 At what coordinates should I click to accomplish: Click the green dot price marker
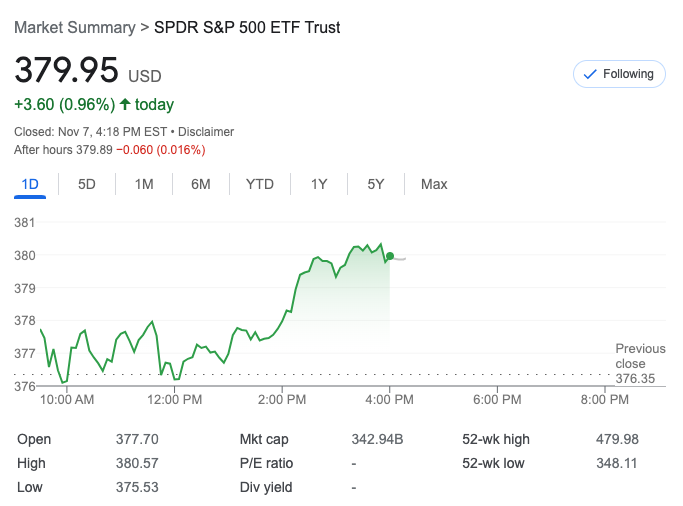pos(390,257)
